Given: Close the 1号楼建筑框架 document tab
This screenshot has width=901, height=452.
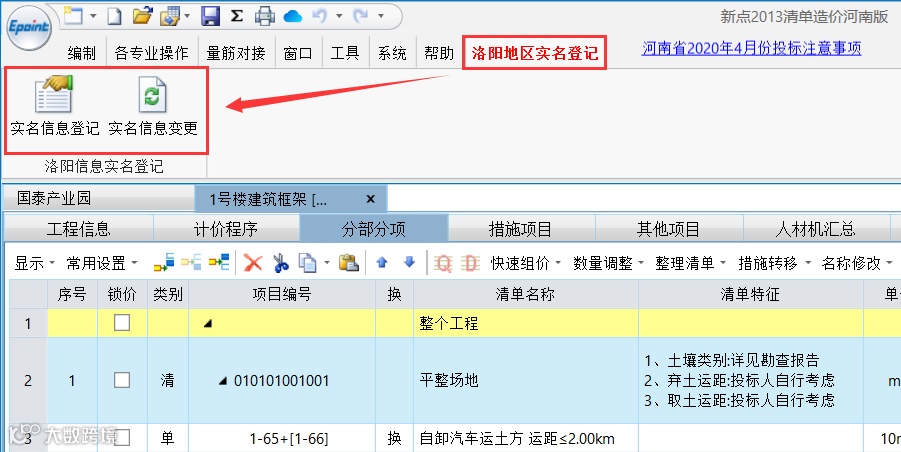Looking at the screenshot, I should click(x=371, y=199).
